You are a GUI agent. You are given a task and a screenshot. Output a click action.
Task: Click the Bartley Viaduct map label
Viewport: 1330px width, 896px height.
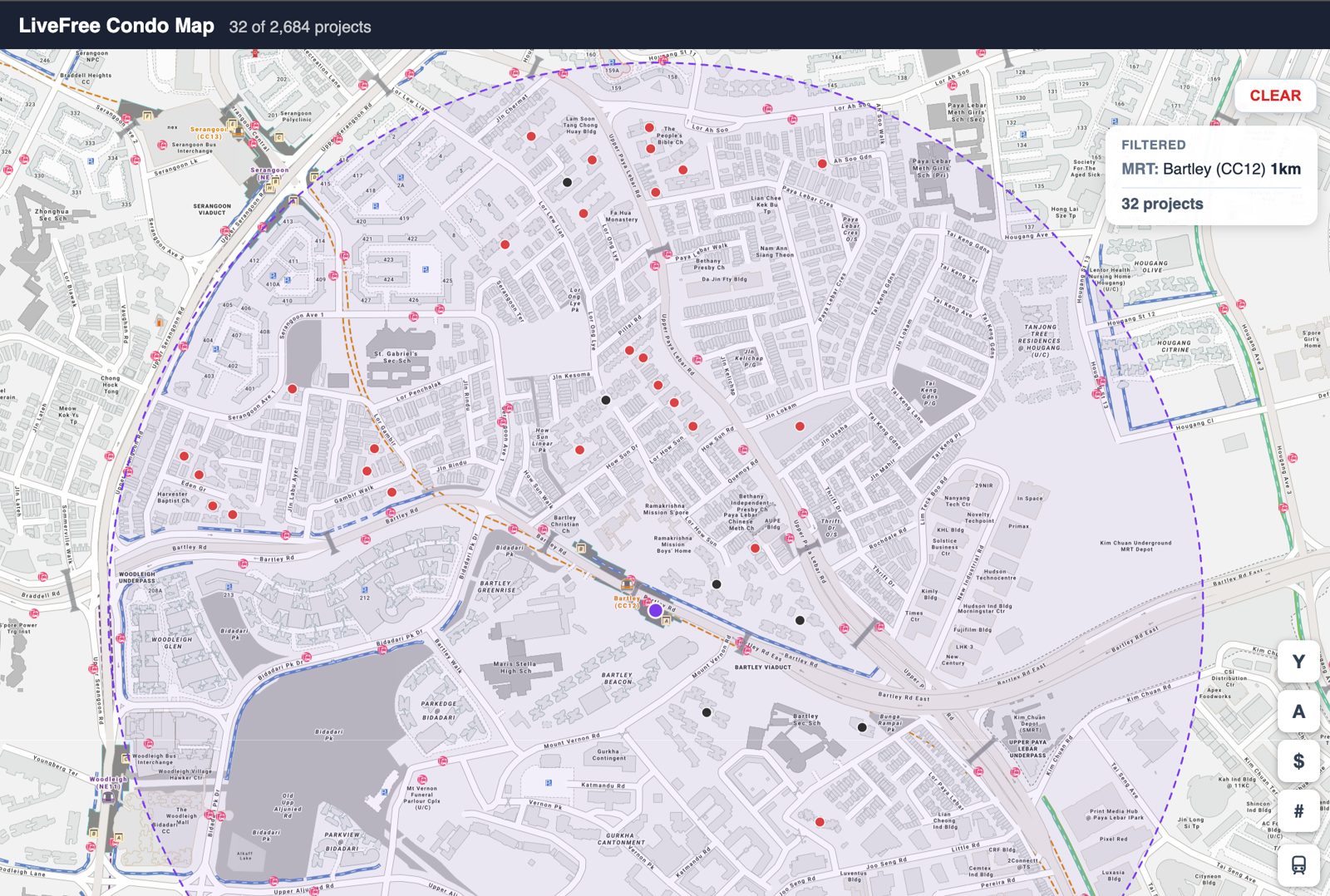coord(763,667)
